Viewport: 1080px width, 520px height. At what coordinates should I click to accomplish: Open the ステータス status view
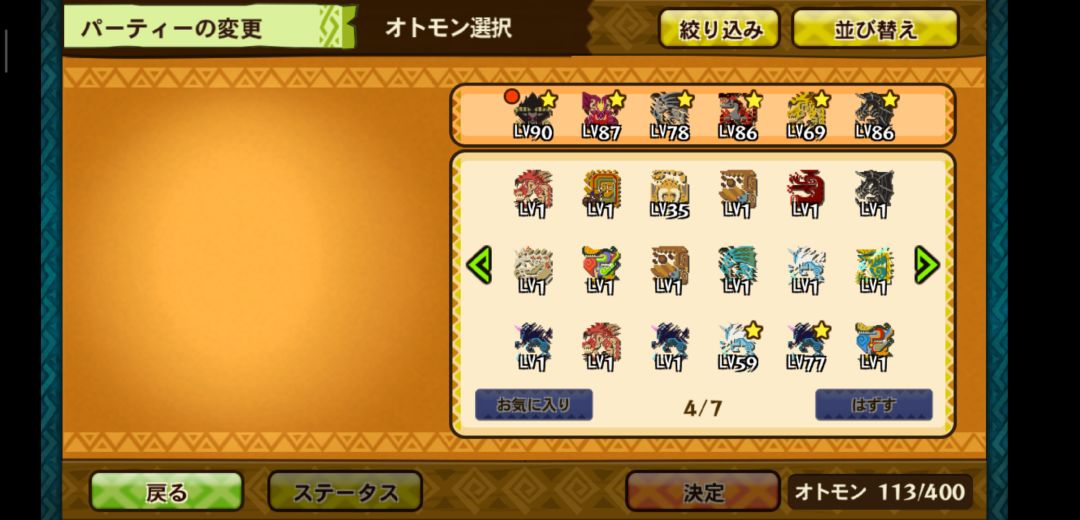345,492
